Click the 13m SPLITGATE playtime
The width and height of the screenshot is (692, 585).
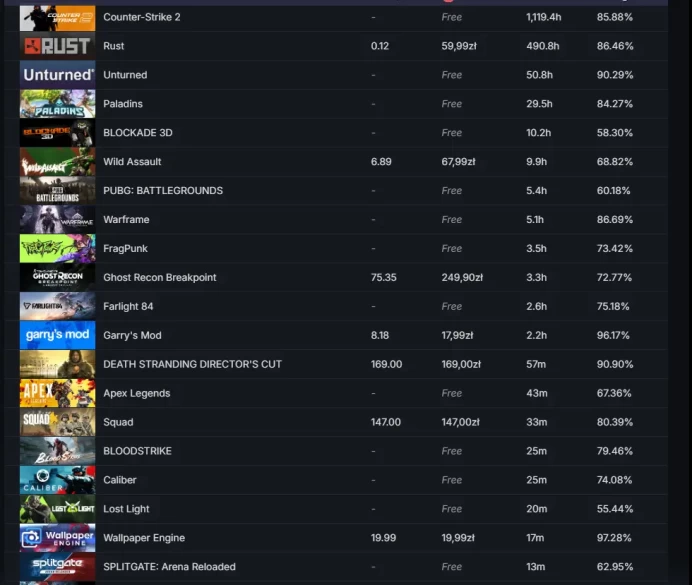535,566
